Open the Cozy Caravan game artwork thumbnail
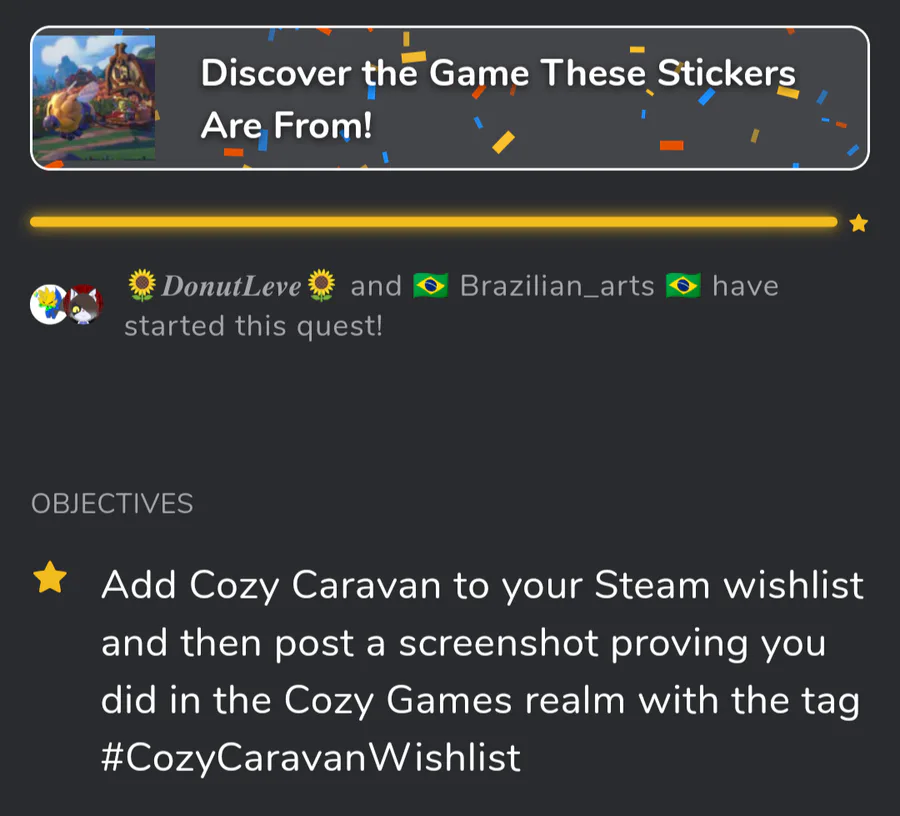 click(x=94, y=98)
